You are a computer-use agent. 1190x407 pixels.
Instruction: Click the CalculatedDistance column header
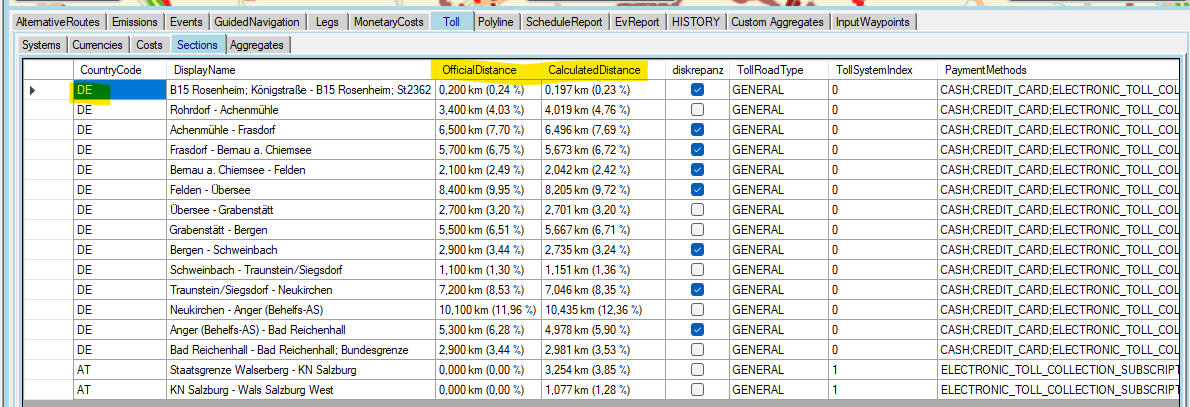point(593,70)
